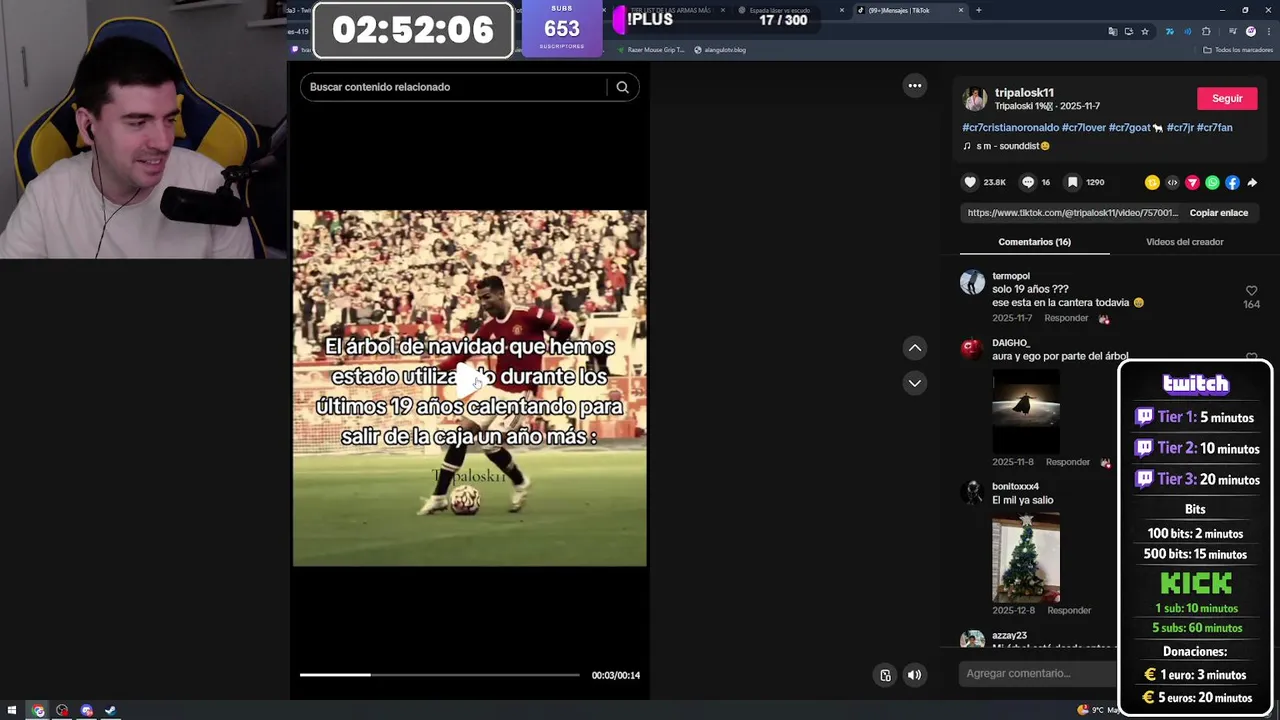Bookmark the video with the save icon
The width and height of the screenshot is (1280, 720).
1072,182
